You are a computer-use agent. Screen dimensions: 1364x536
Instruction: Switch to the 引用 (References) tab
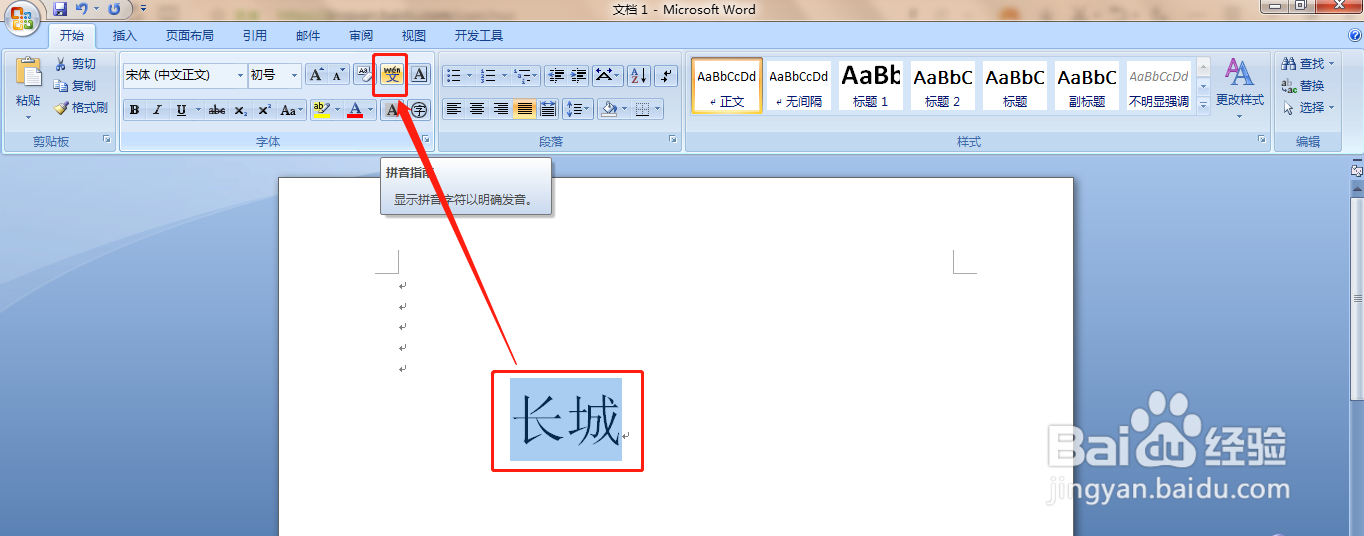point(254,36)
